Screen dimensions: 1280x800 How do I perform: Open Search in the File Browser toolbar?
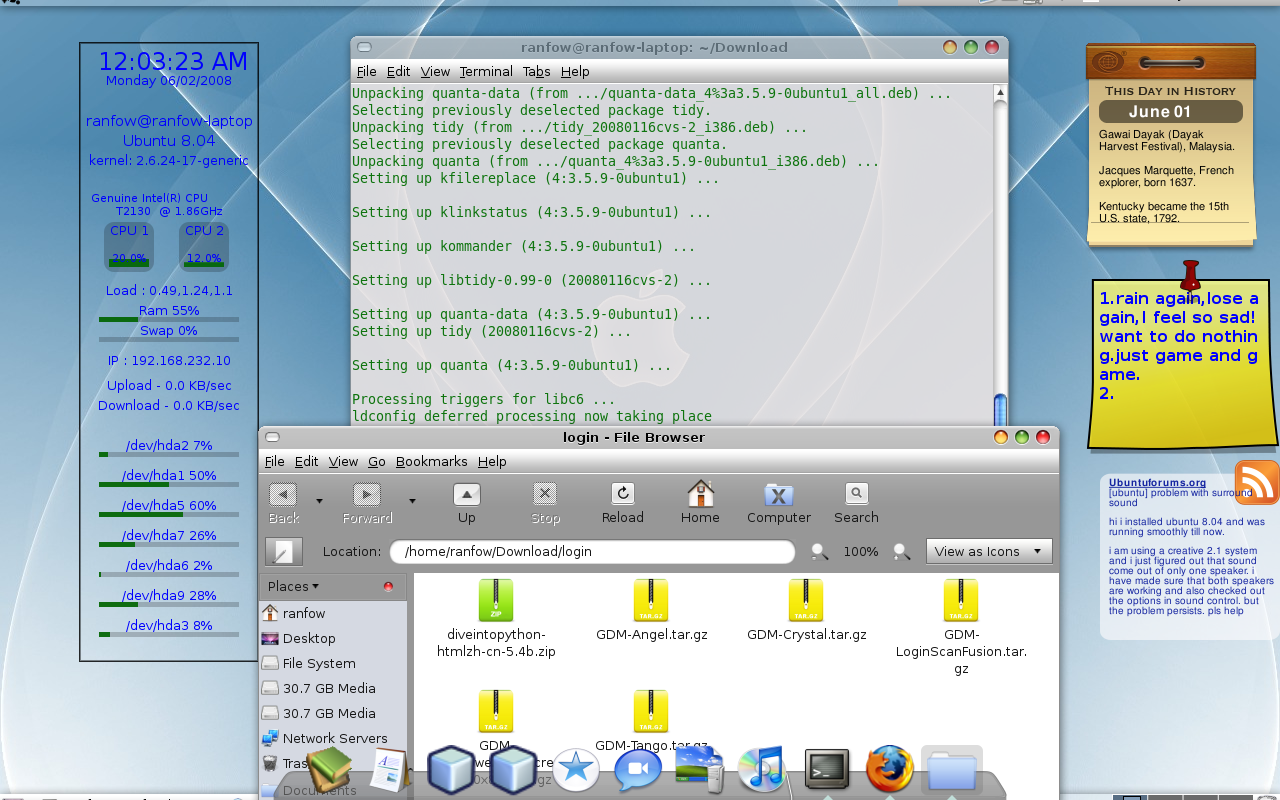(x=856, y=503)
